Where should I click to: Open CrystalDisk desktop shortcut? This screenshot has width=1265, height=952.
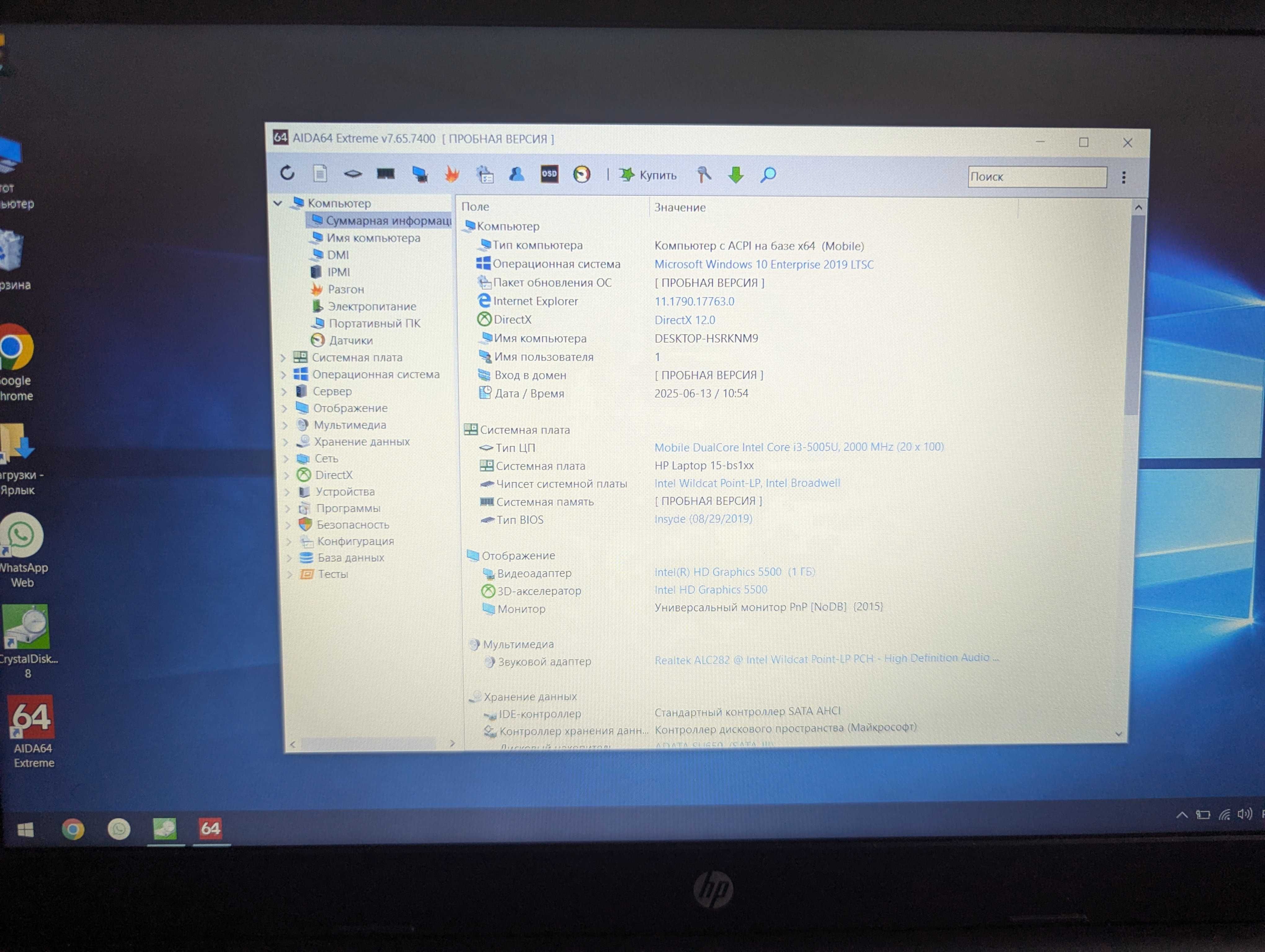[x=28, y=642]
